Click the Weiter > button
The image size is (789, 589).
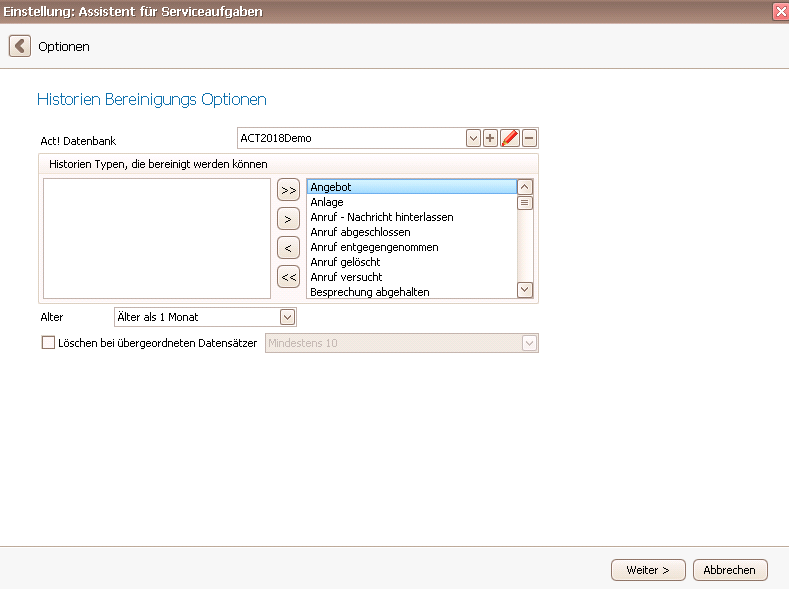point(648,570)
